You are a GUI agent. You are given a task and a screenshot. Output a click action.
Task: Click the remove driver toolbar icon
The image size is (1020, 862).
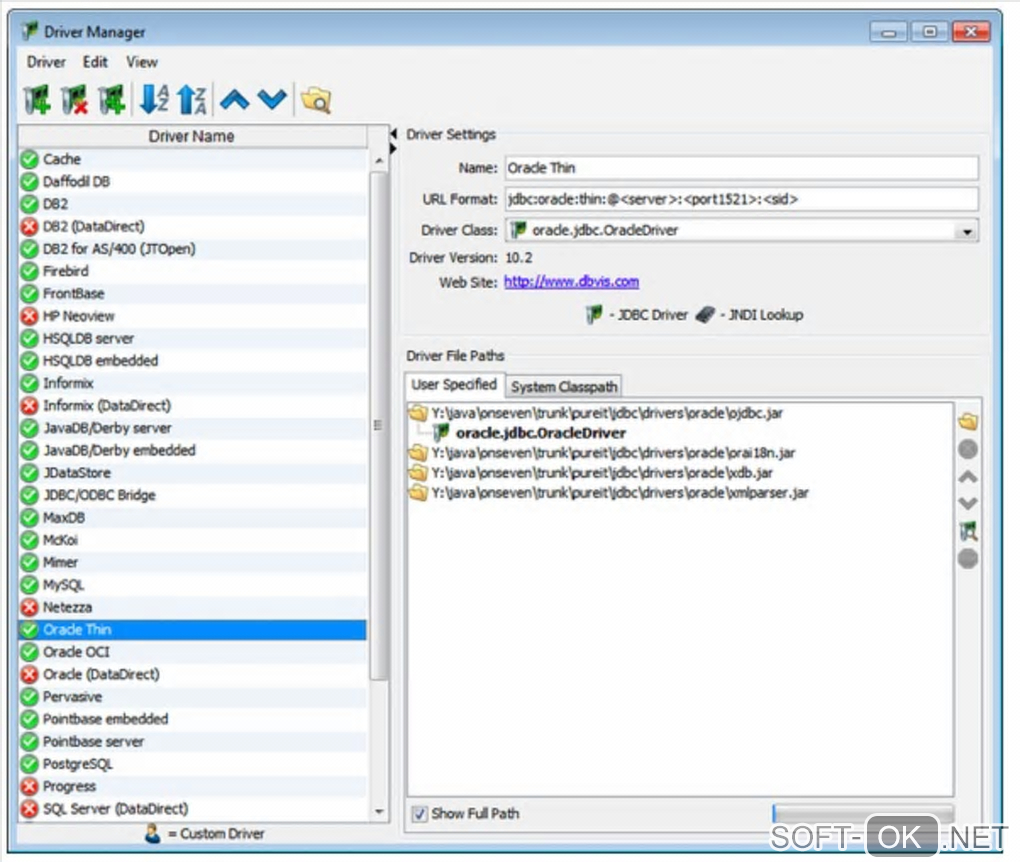pyautogui.click(x=74, y=100)
